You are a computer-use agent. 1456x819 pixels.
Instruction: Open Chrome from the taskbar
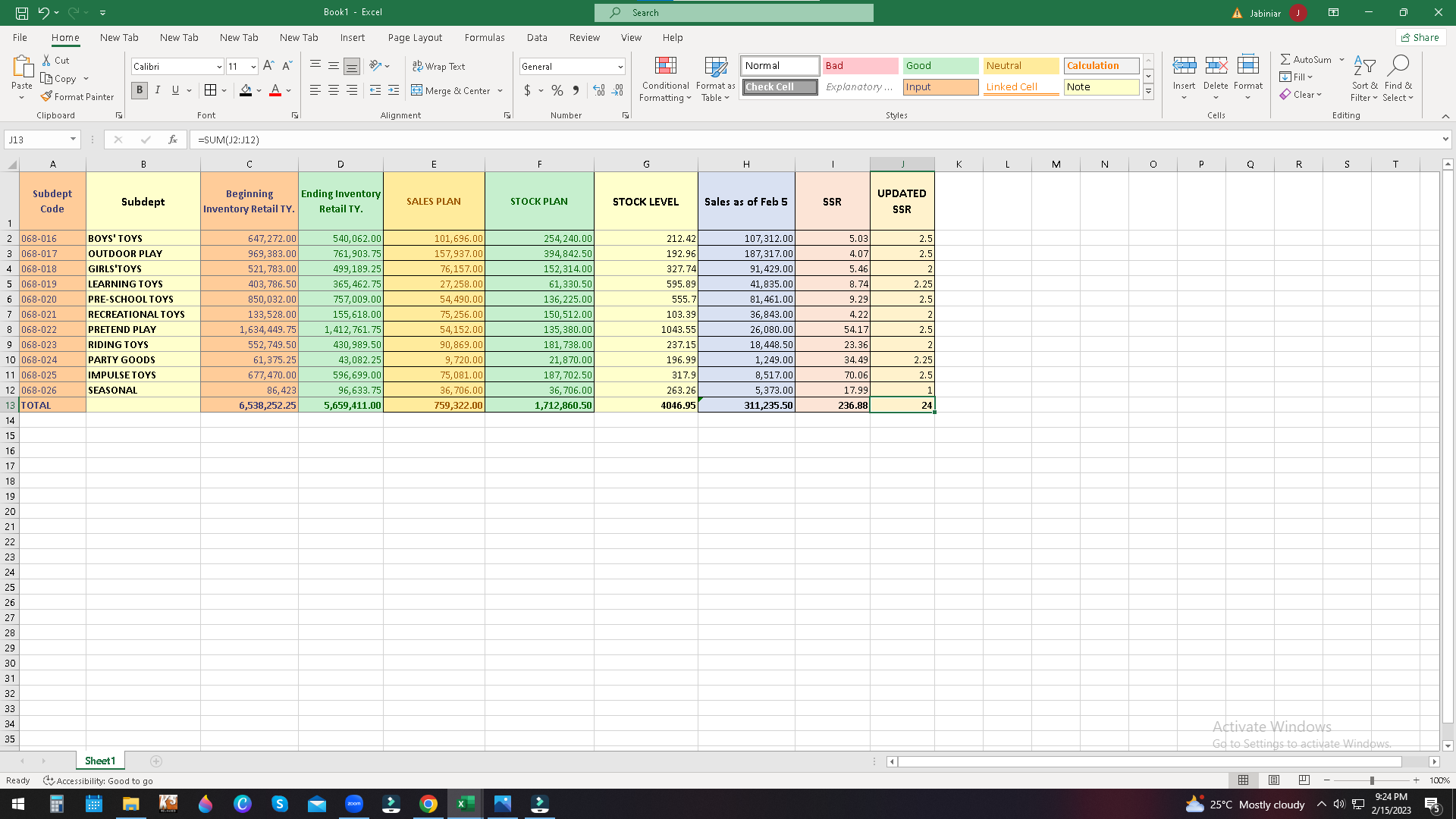click(428, 804)
